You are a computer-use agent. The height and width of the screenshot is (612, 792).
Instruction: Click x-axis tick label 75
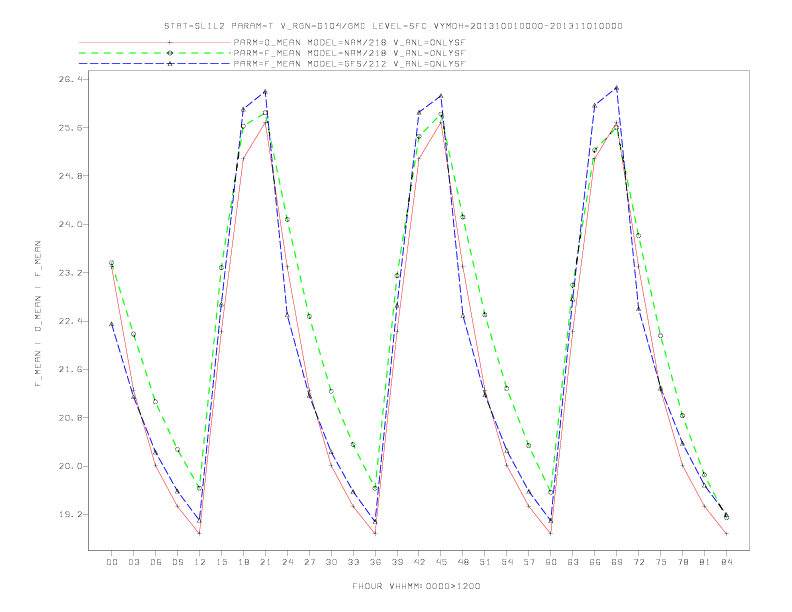(661, 562)
